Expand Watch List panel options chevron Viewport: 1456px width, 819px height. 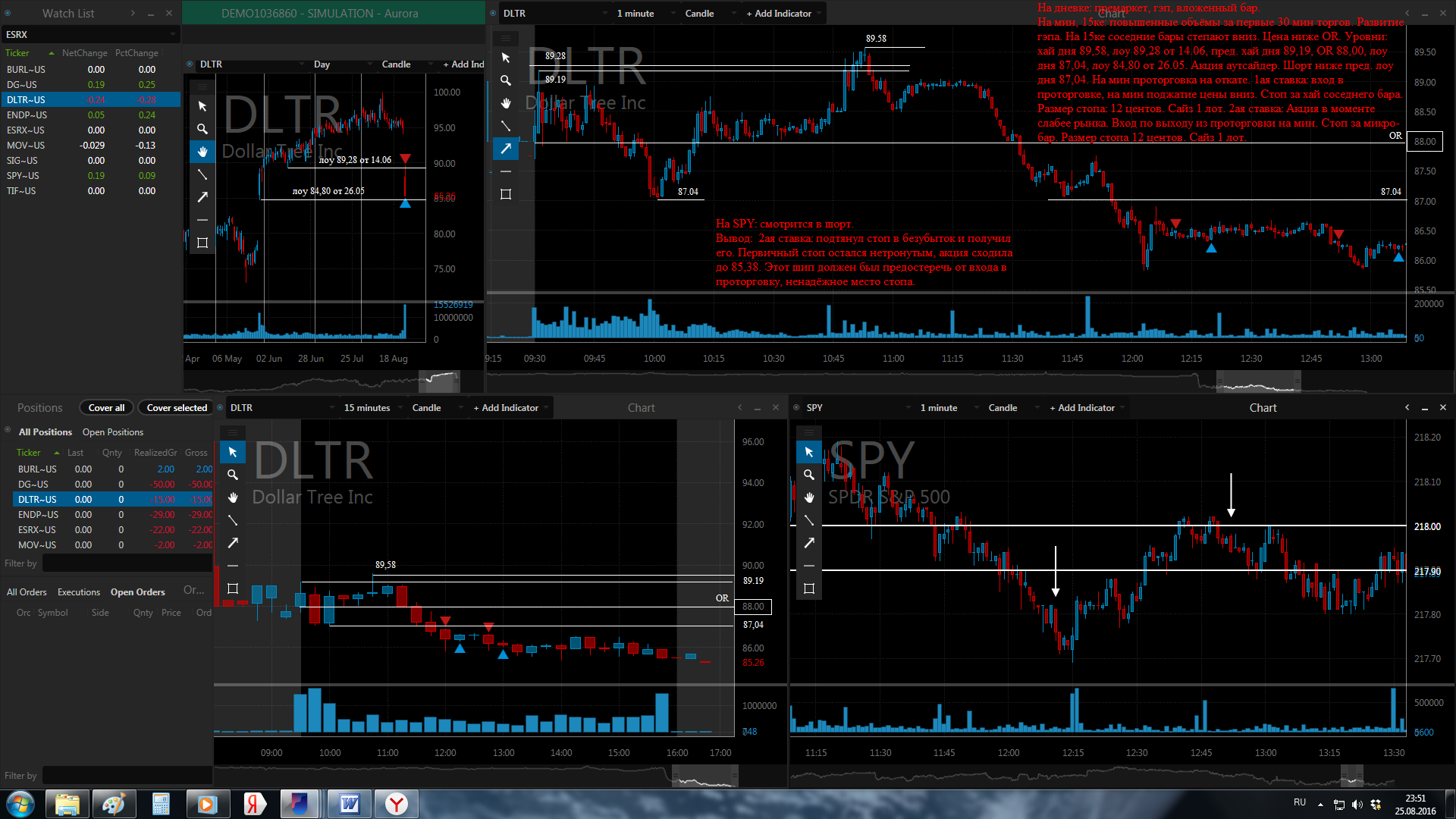tap(133, 13)
